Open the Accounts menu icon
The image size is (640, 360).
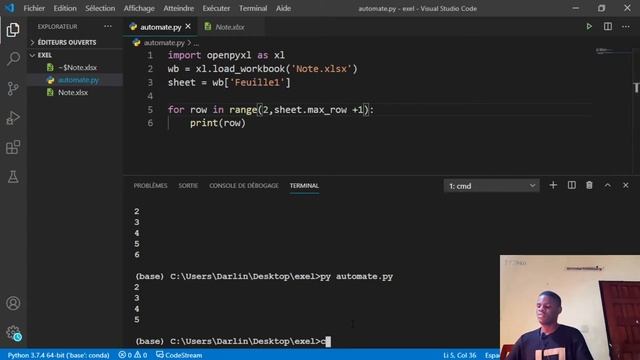click(13, 303)
